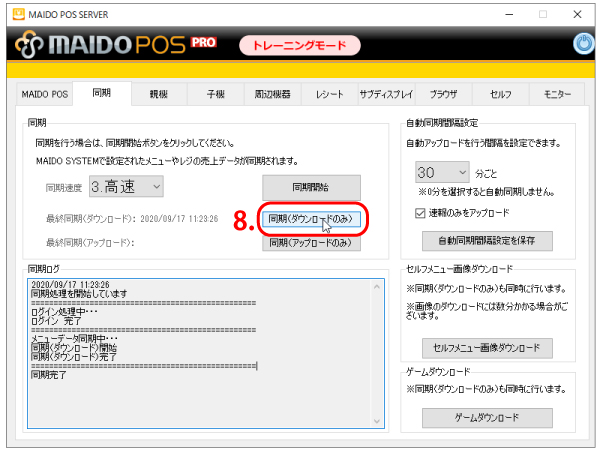
Task: Click the 最終同期(アップロード) label
Action: coord(90,243)
